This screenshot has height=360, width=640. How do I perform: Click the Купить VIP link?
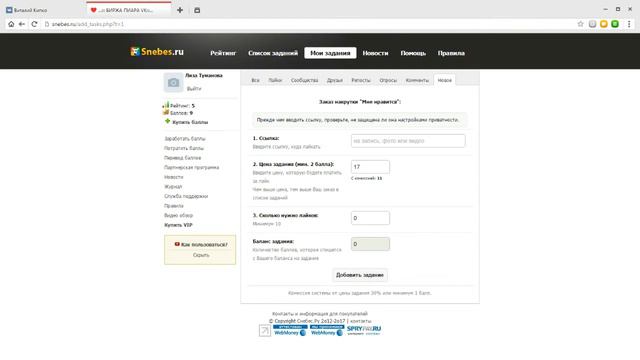(x=178, y=225)
